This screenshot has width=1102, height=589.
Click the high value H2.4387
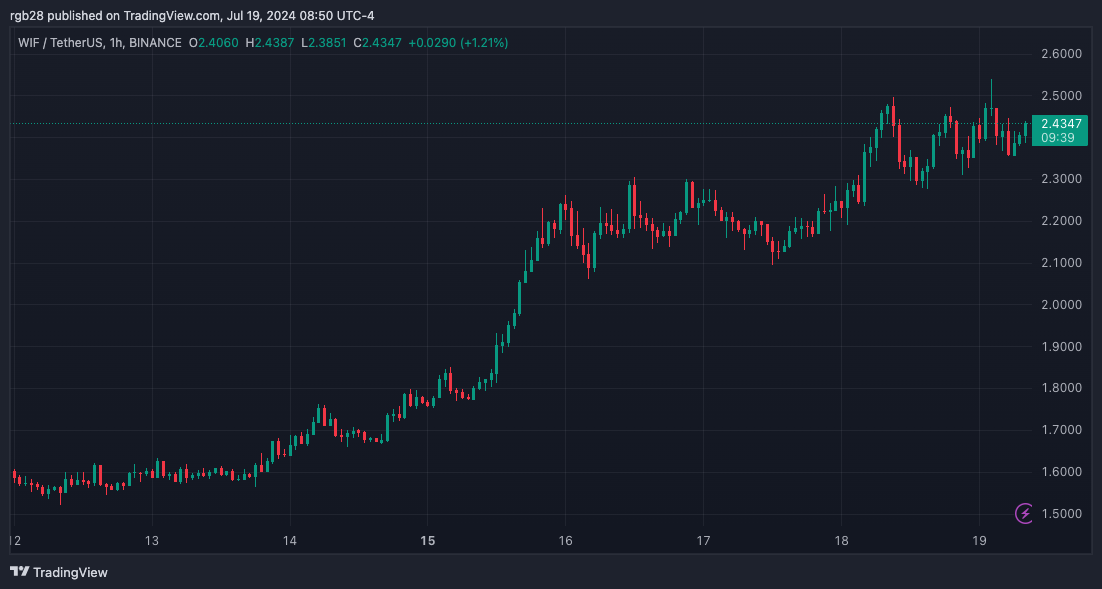click(x=270, y=43)
